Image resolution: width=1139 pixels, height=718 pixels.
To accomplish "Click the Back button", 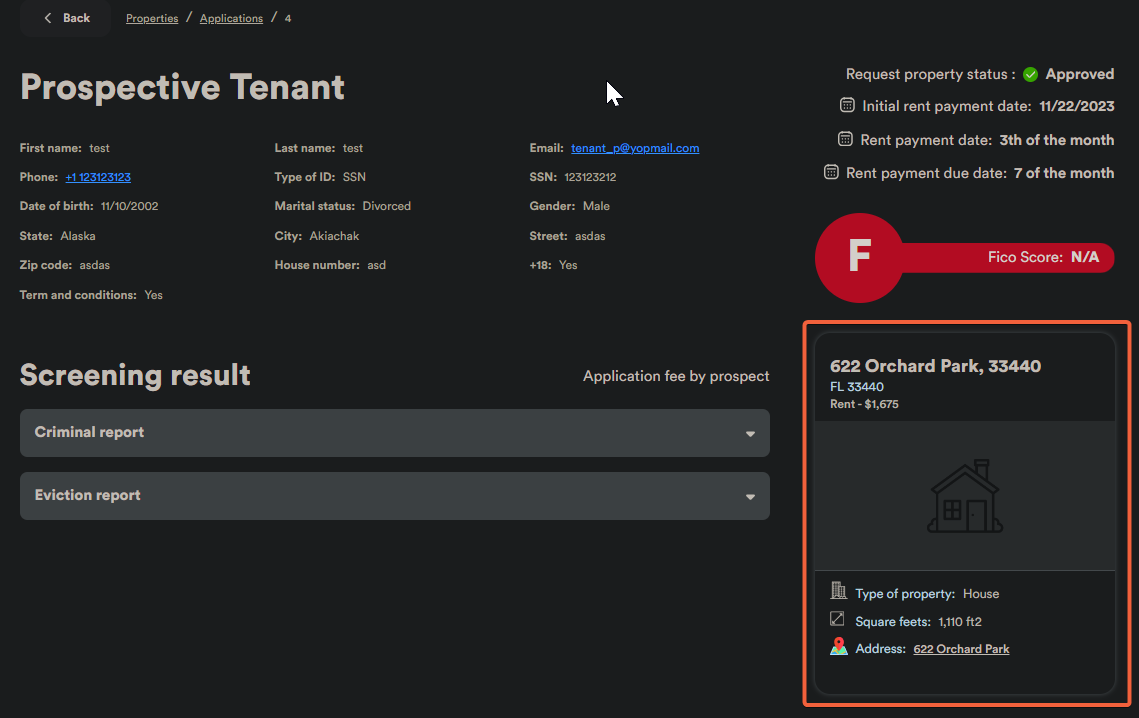I will click(x=66, y=18).
